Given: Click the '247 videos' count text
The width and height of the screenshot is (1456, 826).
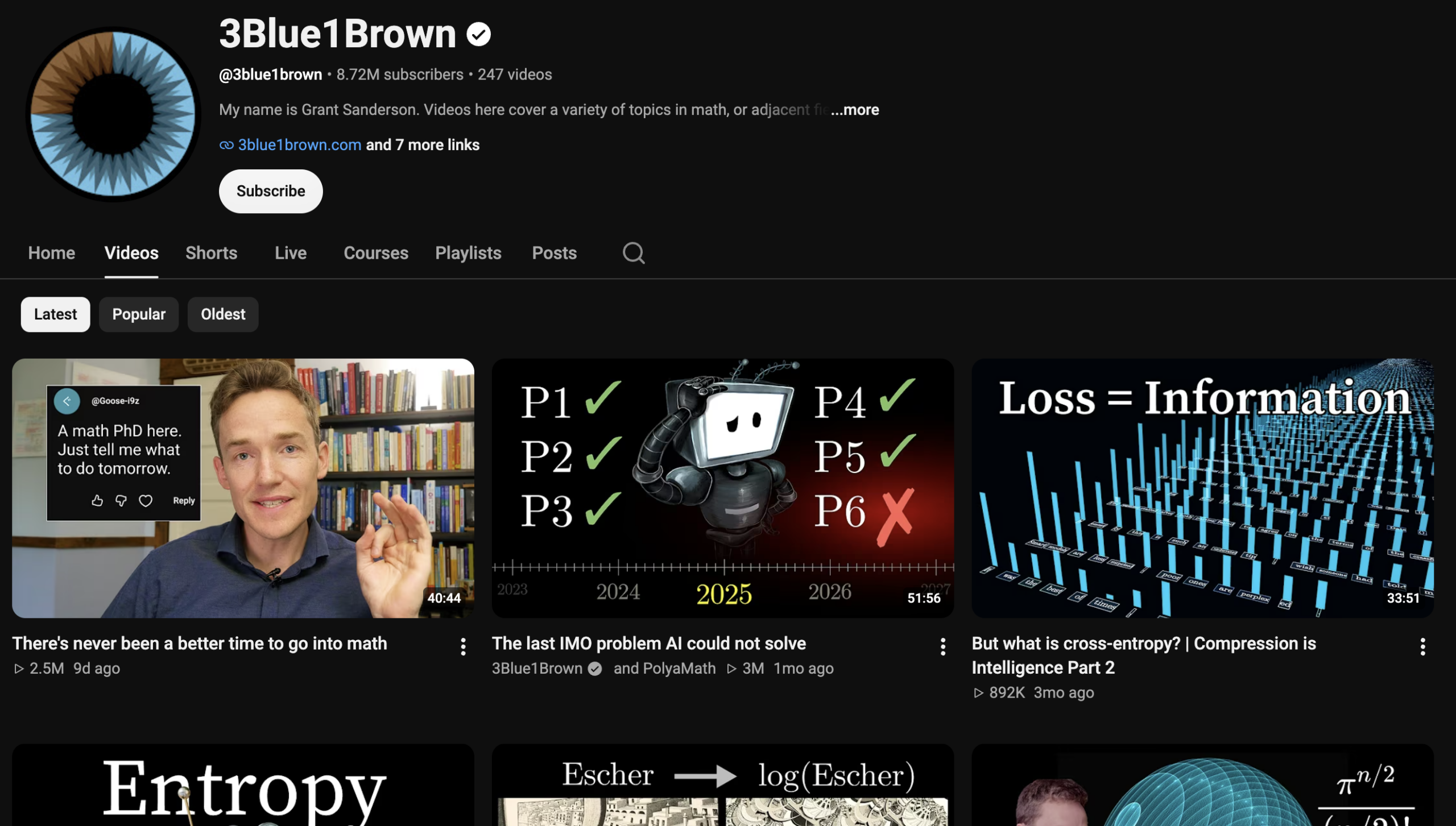Looking at the screenshot, I should tap(515, 74).
